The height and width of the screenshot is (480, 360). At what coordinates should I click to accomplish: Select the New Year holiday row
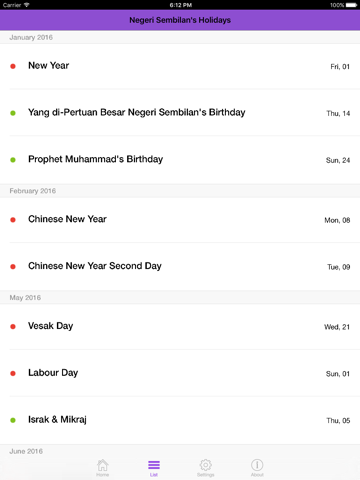[180, 66]
